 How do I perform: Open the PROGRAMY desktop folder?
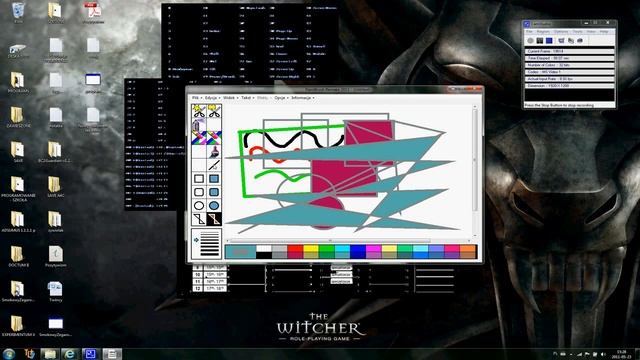(x=18, y=82)
